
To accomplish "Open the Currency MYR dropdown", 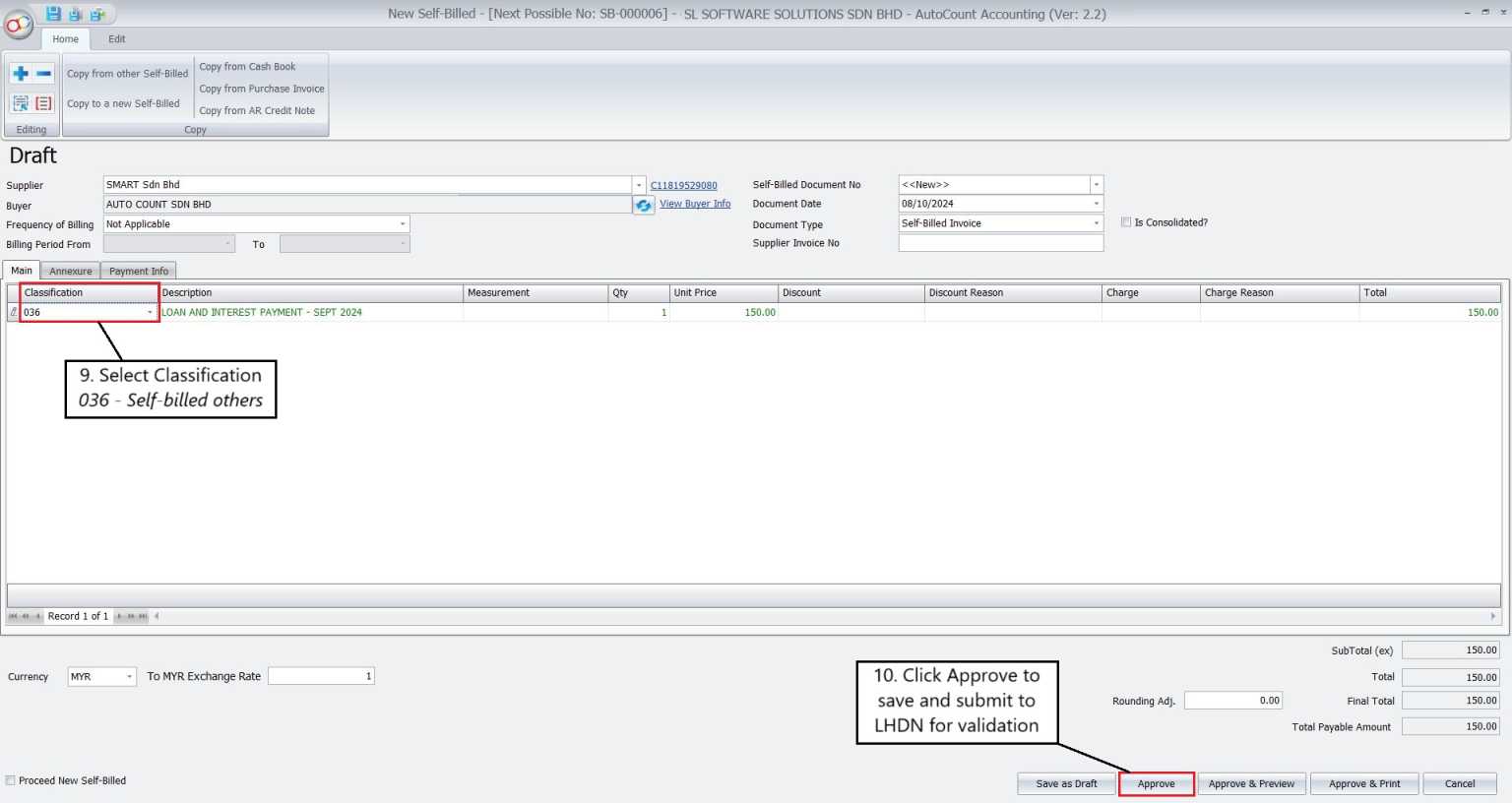I will coord(129,676).
